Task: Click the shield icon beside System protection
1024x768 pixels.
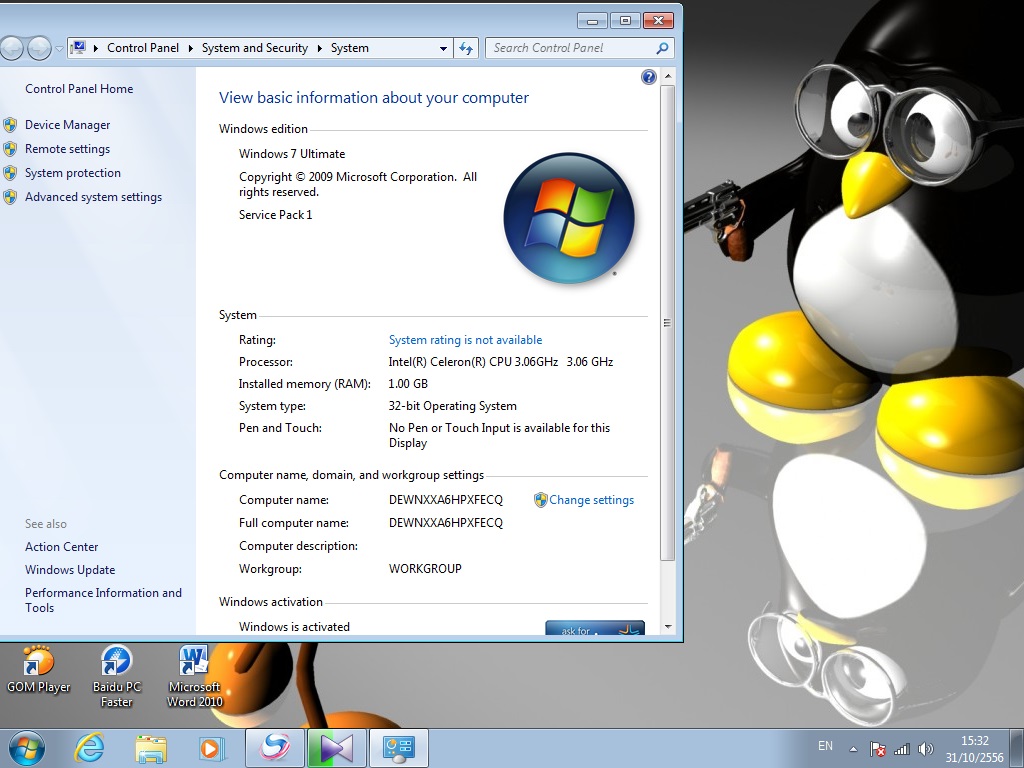Action: (10, 173)
